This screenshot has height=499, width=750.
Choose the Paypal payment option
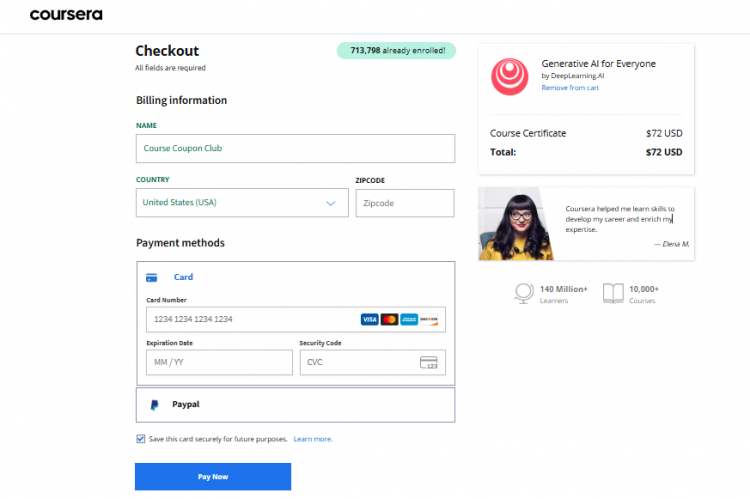(x=185, y=405)
